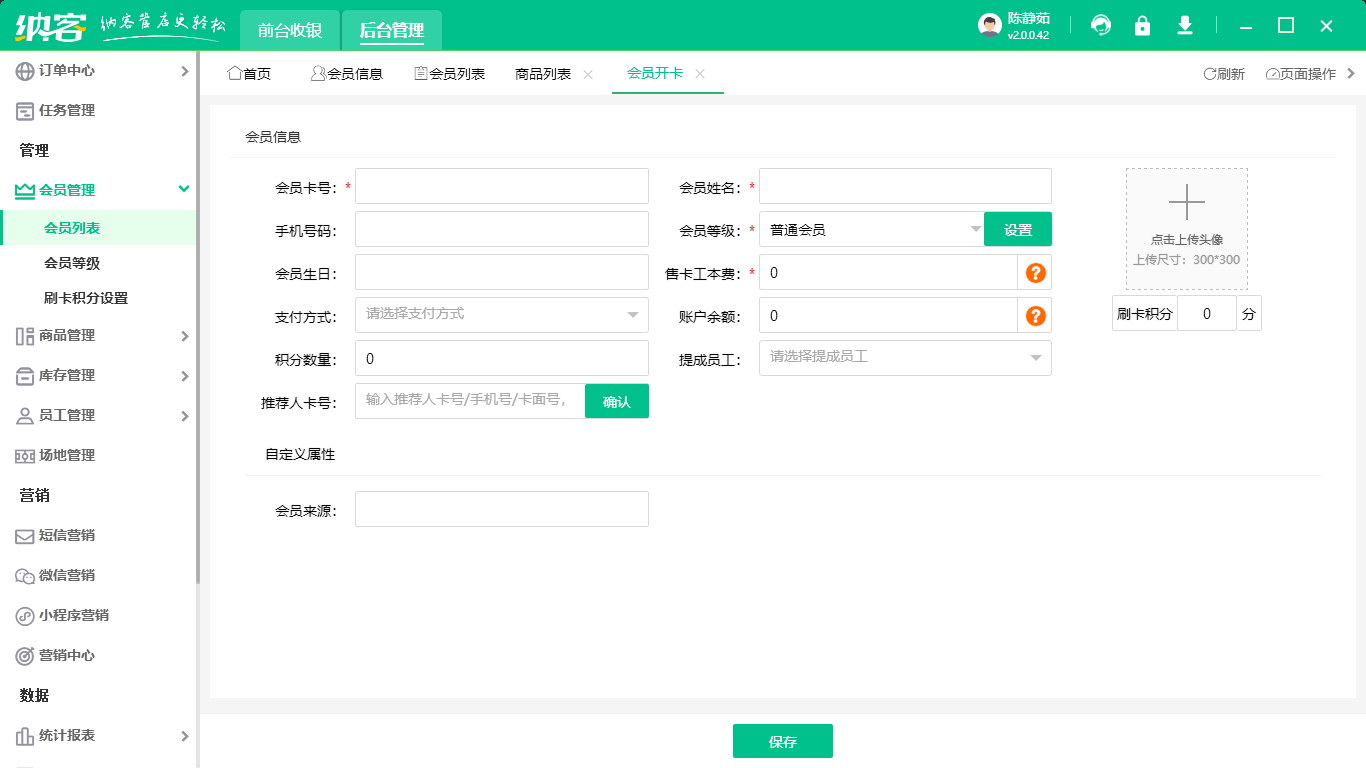Expand the 统计报表 arrow

(x=184, y=736)
